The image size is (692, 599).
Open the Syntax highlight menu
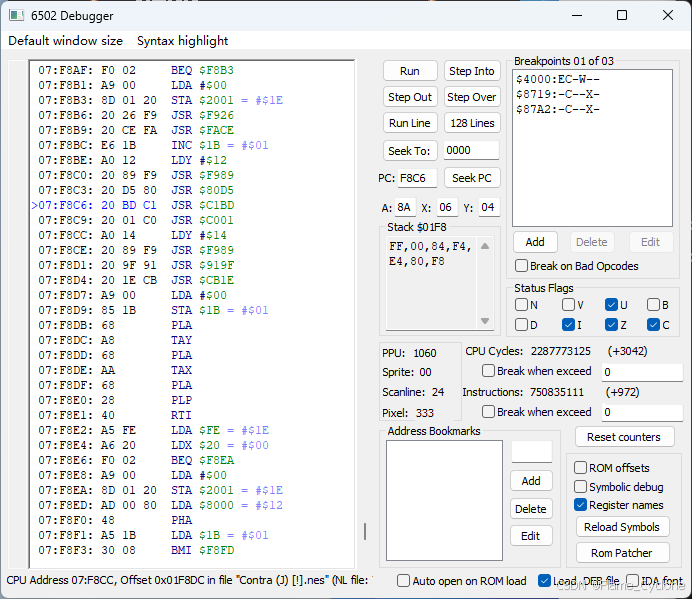pos(182,41)
